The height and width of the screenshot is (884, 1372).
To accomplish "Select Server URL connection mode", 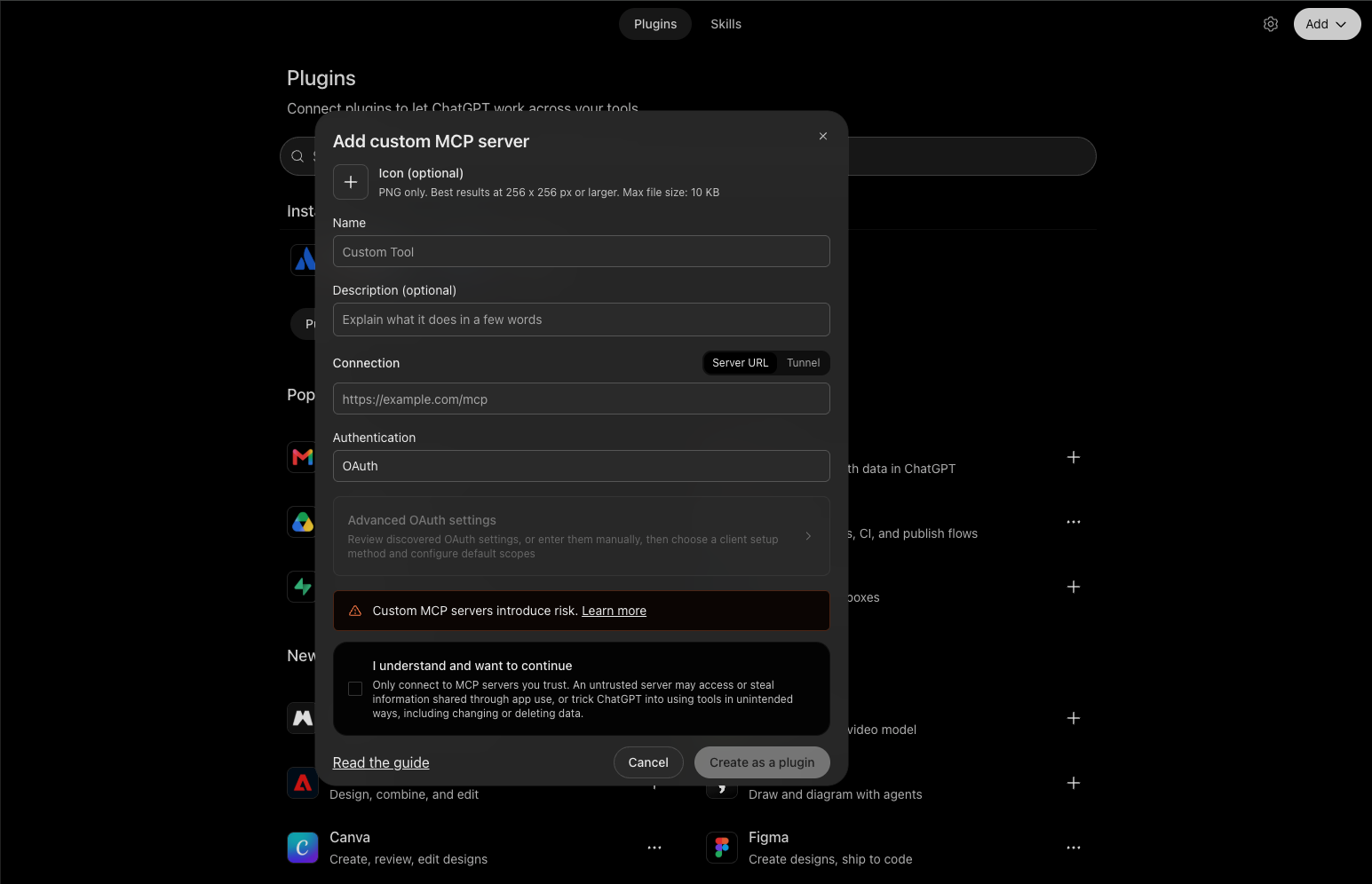I will [741, 363].
